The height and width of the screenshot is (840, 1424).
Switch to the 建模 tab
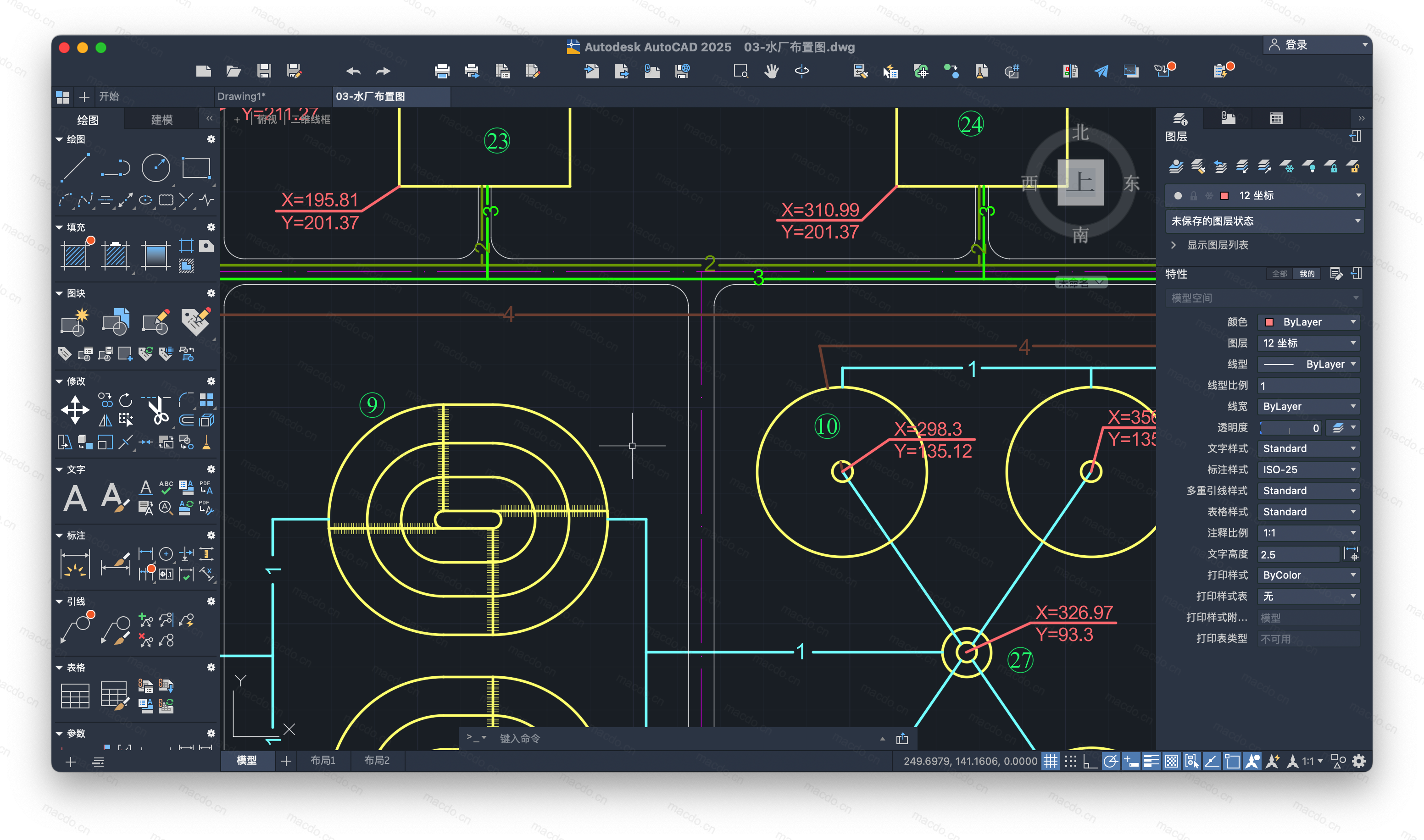[x=162, y=120]
